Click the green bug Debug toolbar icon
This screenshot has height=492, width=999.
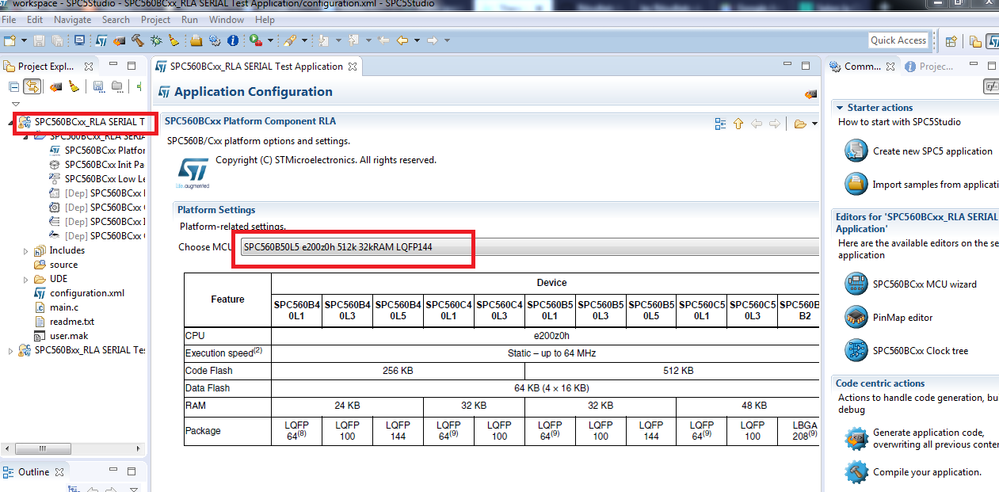tap(155, 40)
